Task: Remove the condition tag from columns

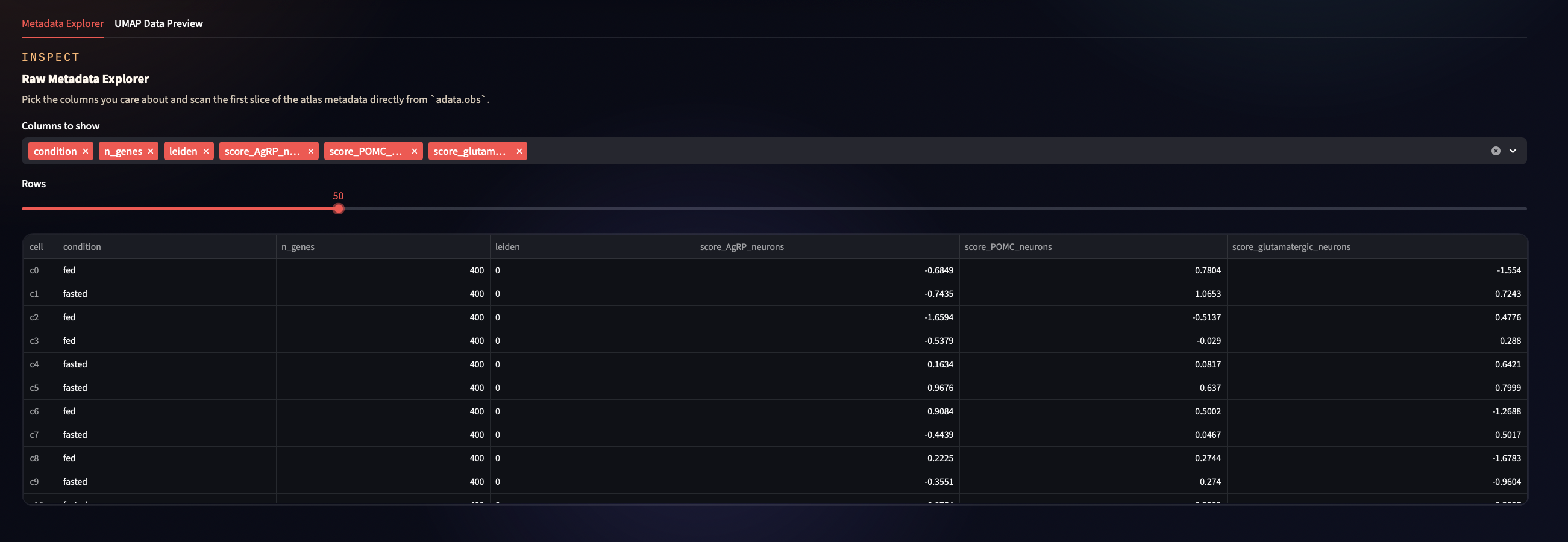Action: point(85,152)
